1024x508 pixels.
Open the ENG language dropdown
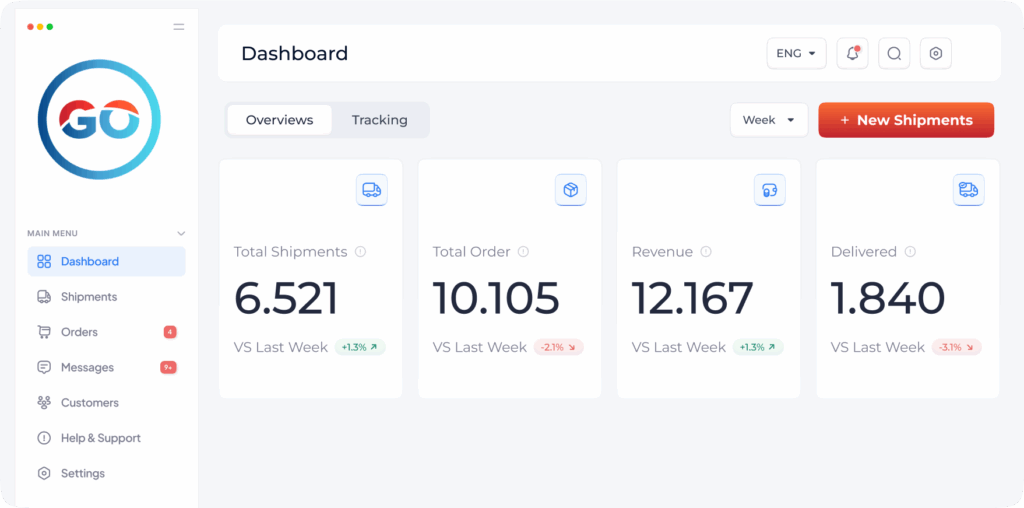click(x=796, y=54)
